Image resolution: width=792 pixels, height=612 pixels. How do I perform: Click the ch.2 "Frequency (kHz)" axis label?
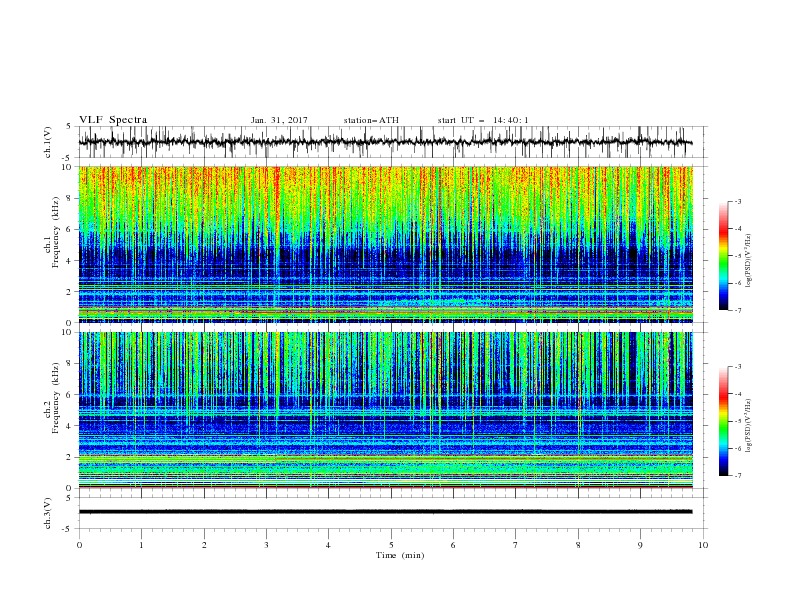pyautogui.click(x=53, y=398)
